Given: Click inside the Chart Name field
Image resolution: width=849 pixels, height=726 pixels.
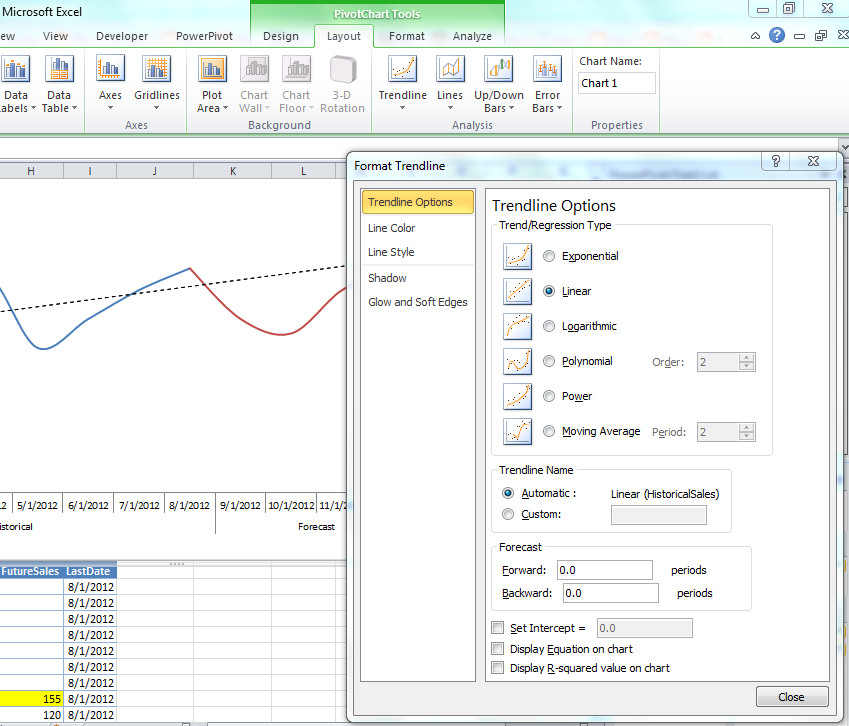Looking at the screenshot, I should (x=616, y=83).
